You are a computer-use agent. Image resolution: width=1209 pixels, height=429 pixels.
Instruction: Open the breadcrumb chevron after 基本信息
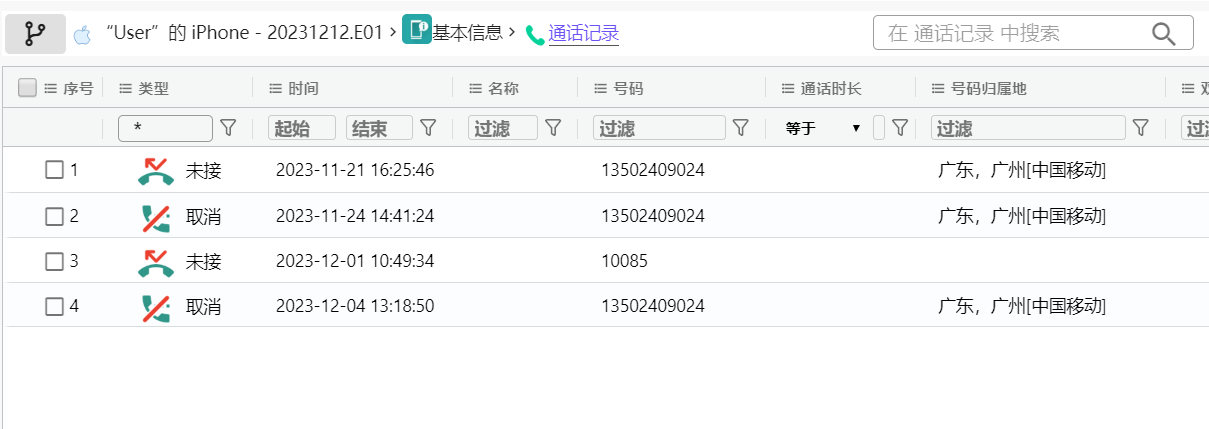click(512, 32)
